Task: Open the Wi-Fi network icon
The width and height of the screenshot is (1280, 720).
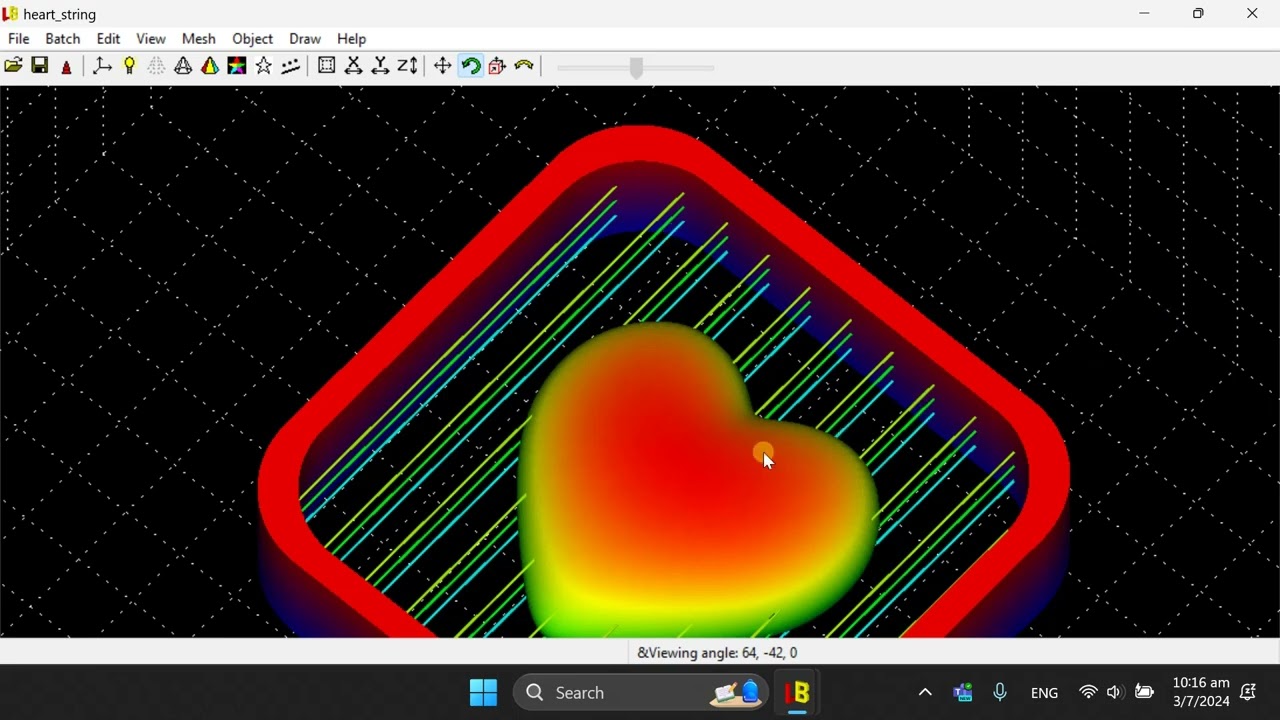Action: coord(1088,692)
